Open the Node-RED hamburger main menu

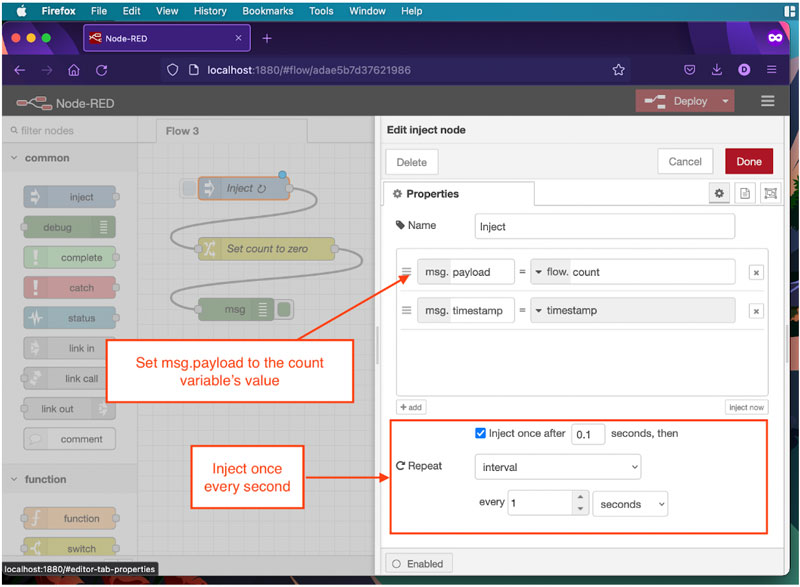[768, 101]
